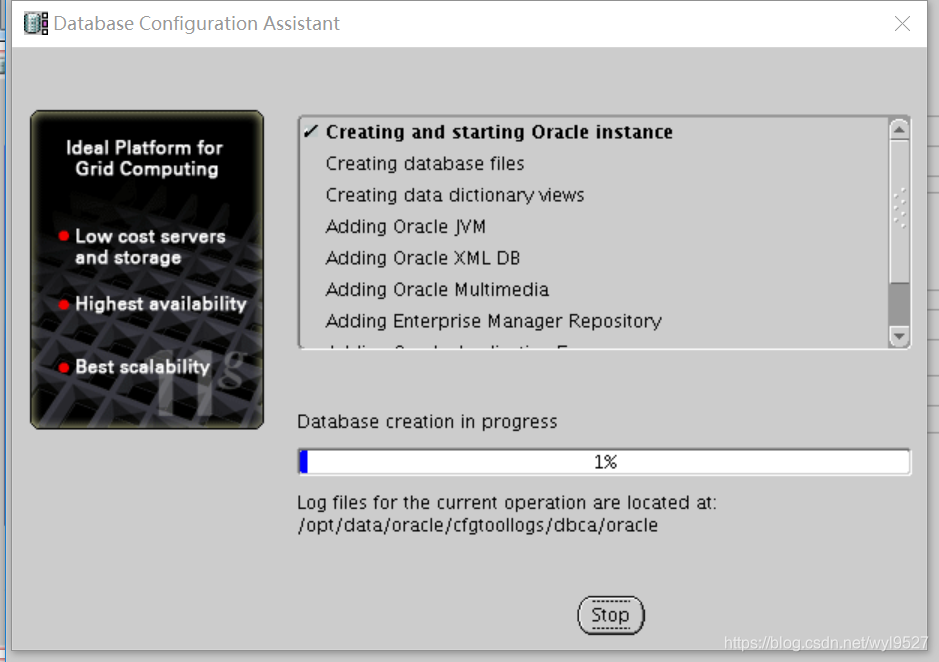Click the scroll up arrow in steps list

899,129
